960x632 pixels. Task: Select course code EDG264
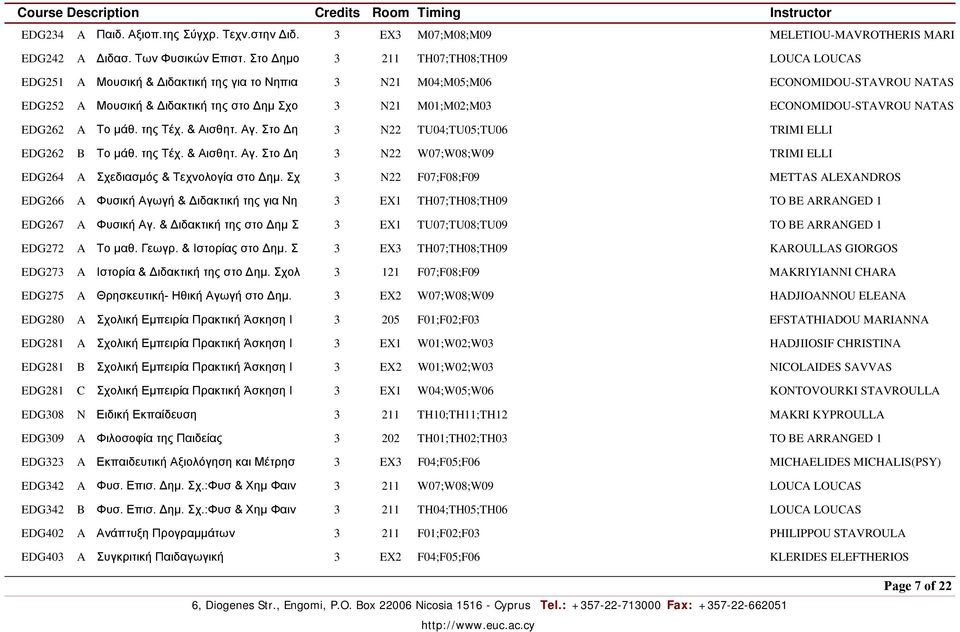coord(42,177)
